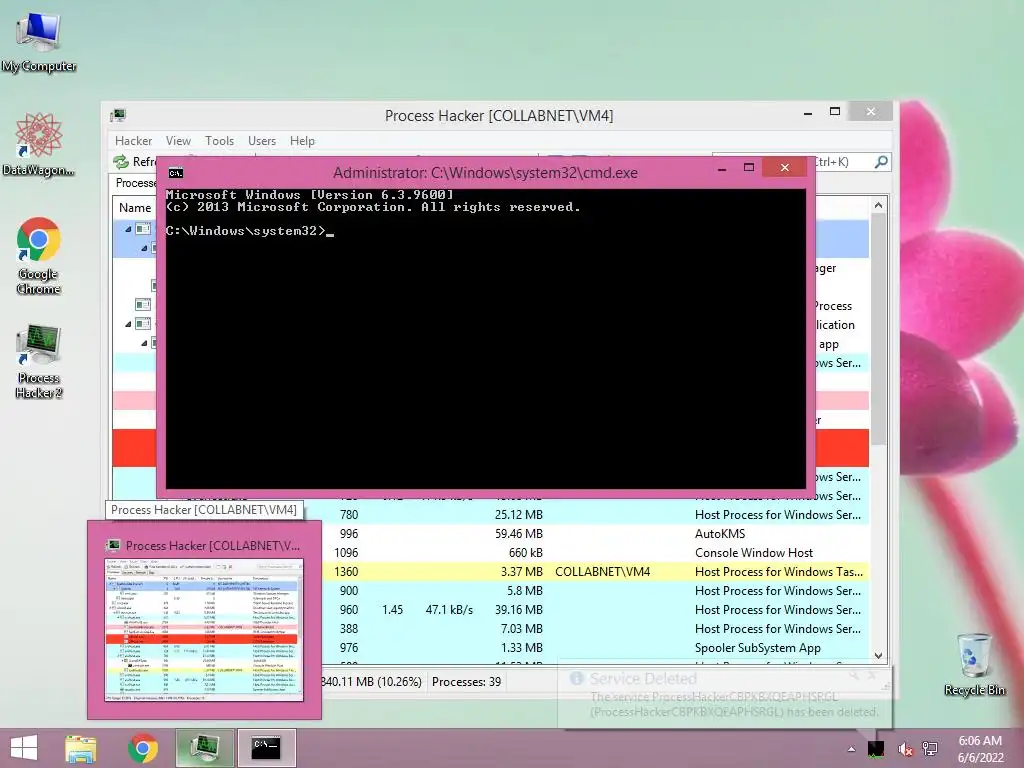Click Process Hacker tray graph icon

[876, 749]
